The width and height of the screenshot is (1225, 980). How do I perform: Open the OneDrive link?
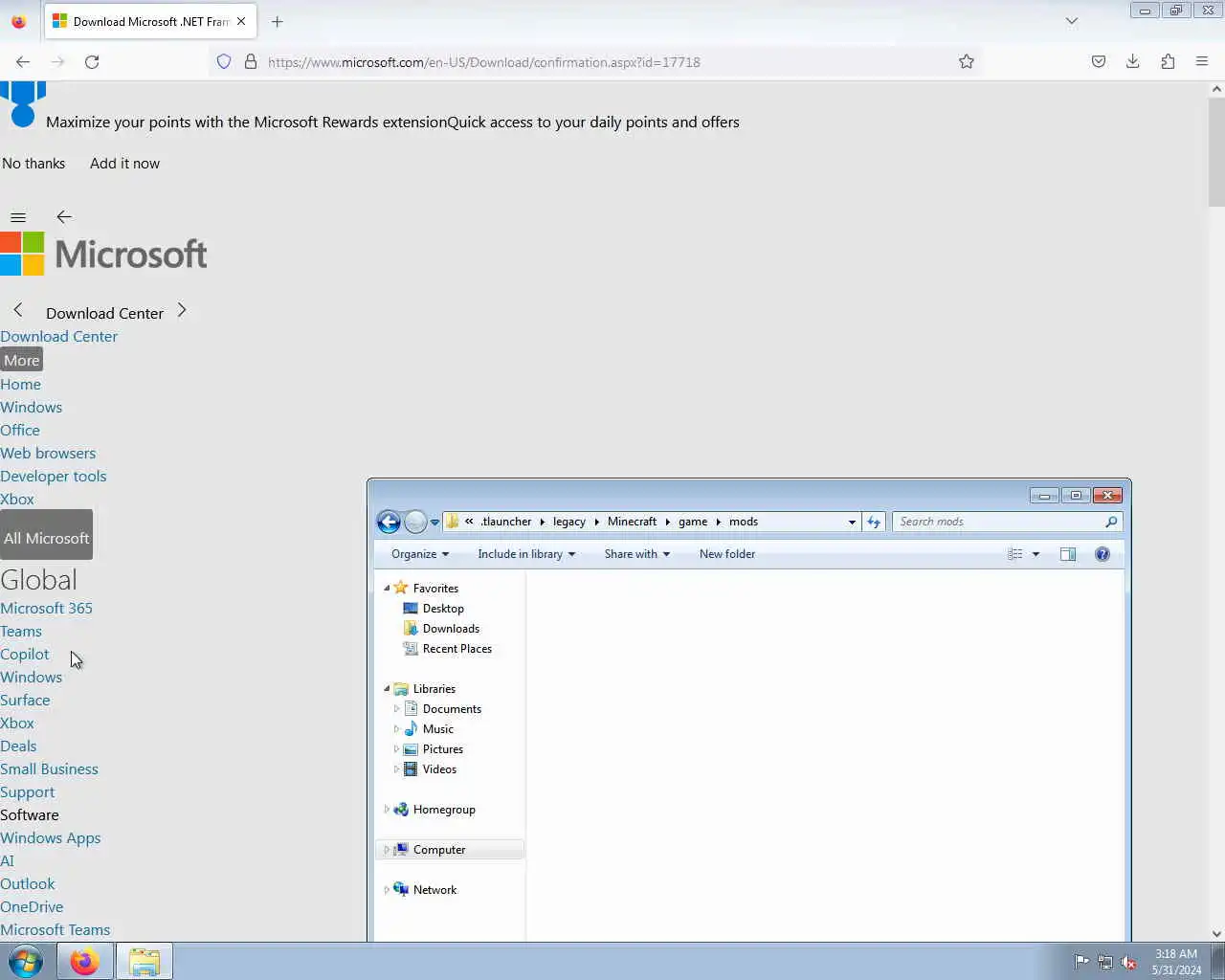pyautogui.click(x=32, y=907)
